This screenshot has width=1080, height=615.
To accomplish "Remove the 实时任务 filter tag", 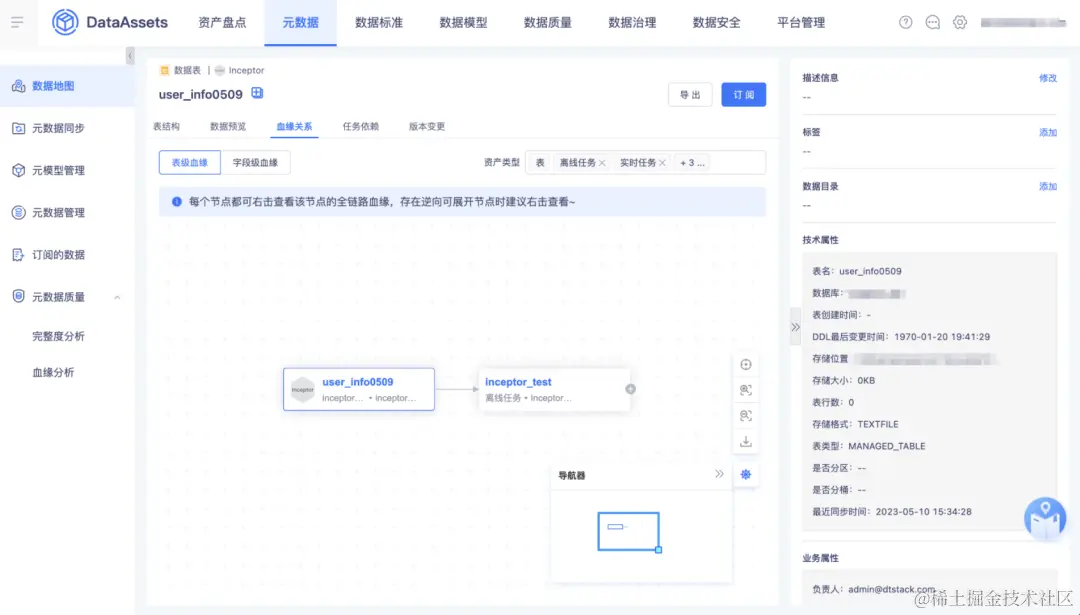I will (662, 163).
